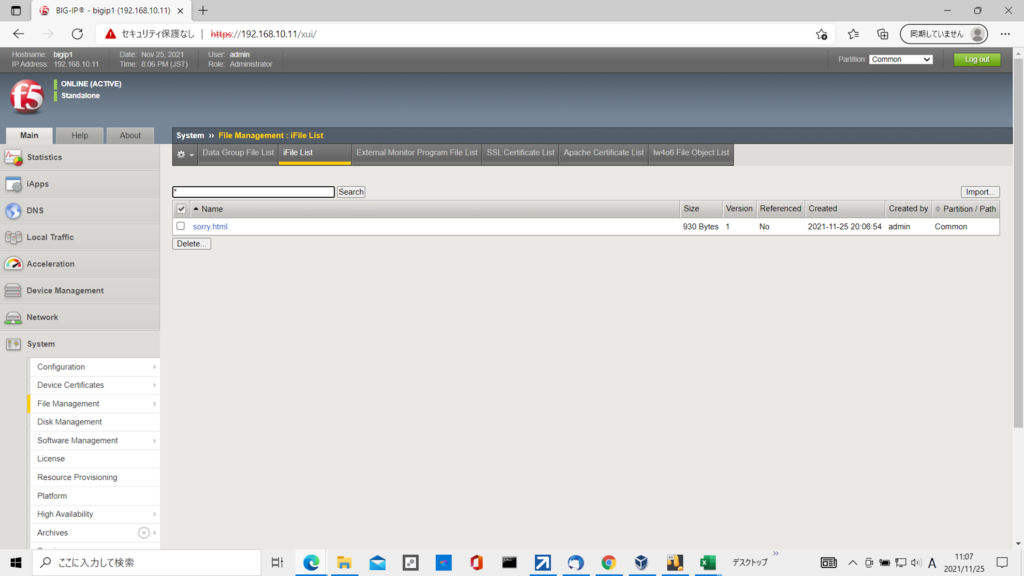Click the F5 logo icon

(x=26, y=97)
